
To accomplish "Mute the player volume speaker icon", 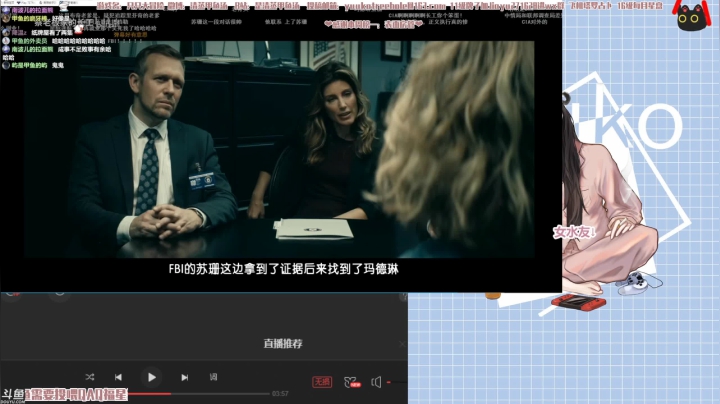I will (376, 382).
